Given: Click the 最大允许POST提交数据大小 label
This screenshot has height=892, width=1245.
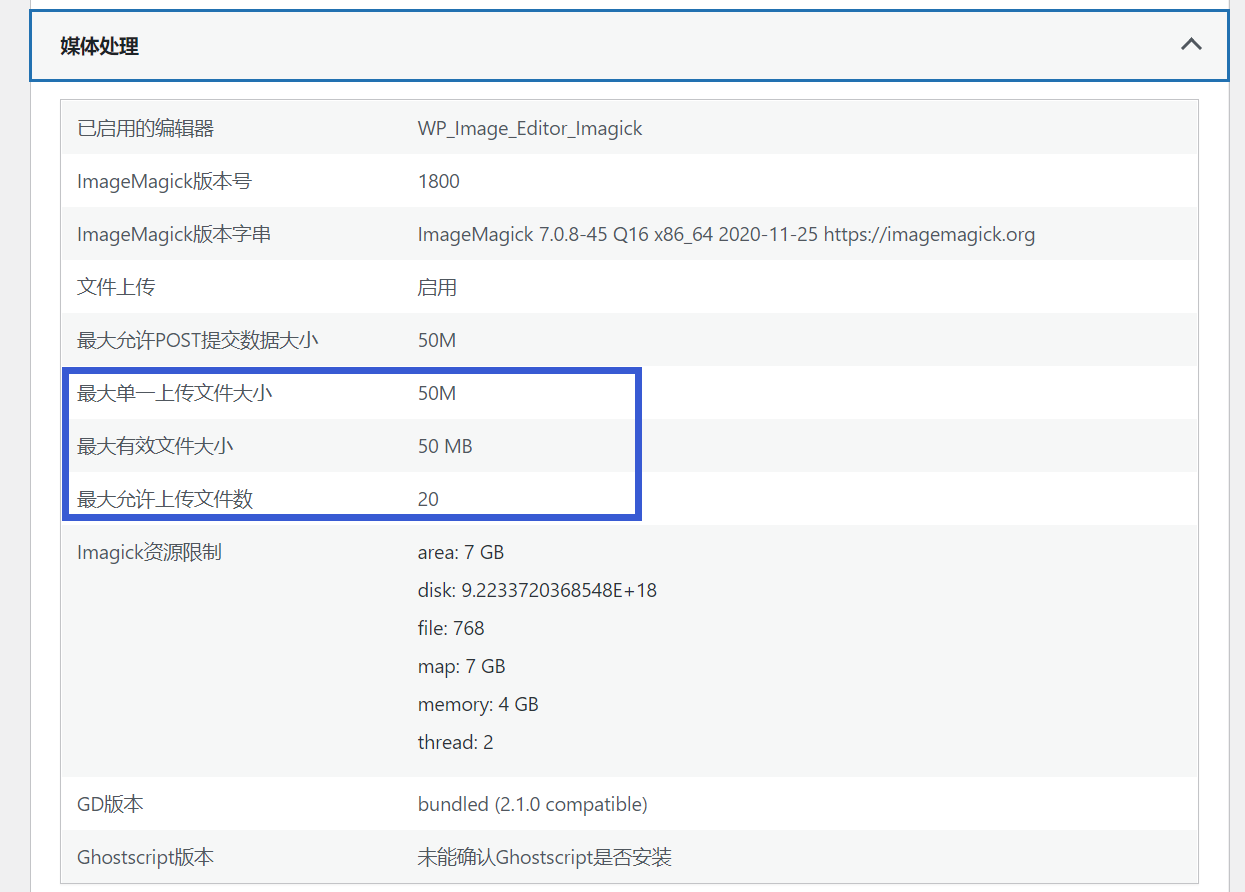Looking at the screenshot, I should [197, 340].
